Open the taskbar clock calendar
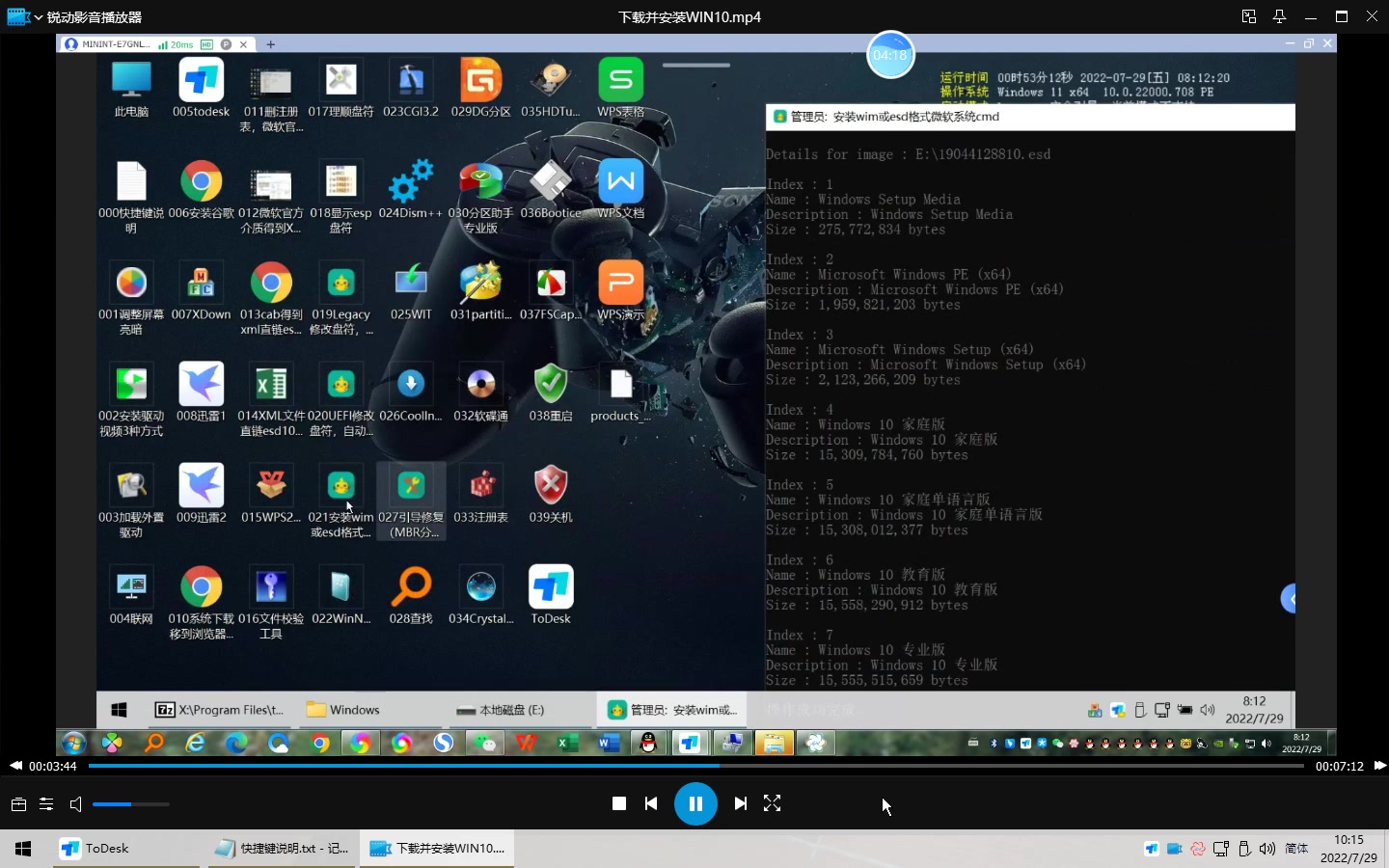Viewport: 1389px width, 868px height. click(x=1348, y=849)
